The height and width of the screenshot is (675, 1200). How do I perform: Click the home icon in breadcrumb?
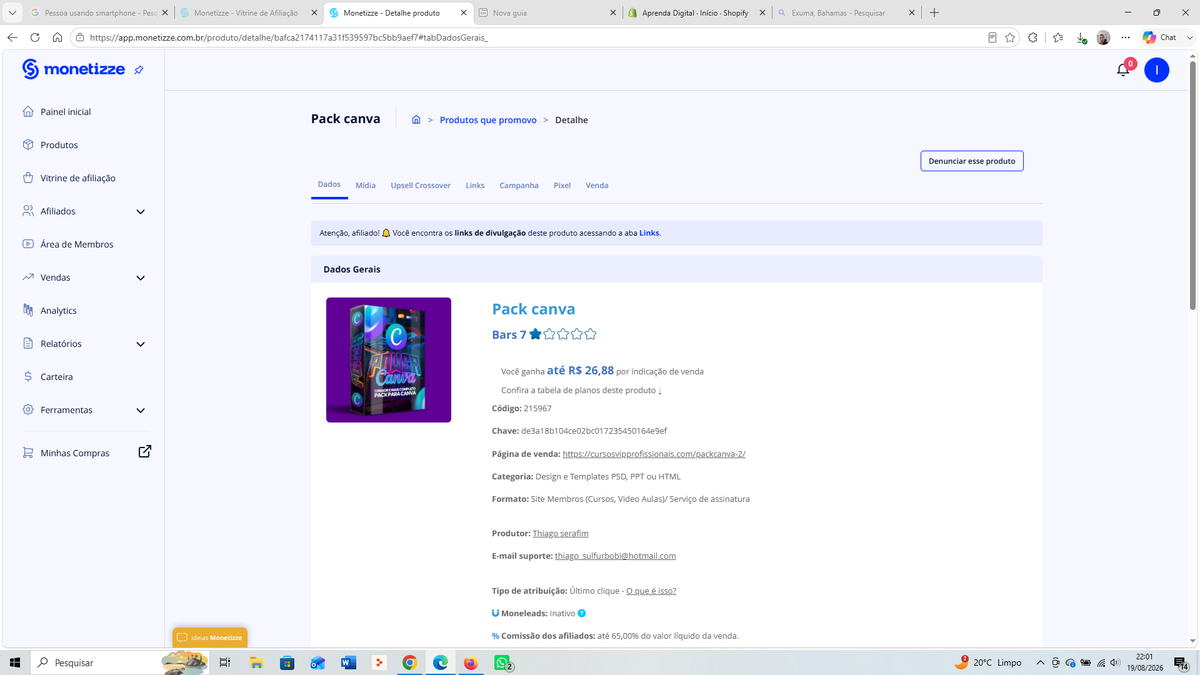click(x=416, y=120)
